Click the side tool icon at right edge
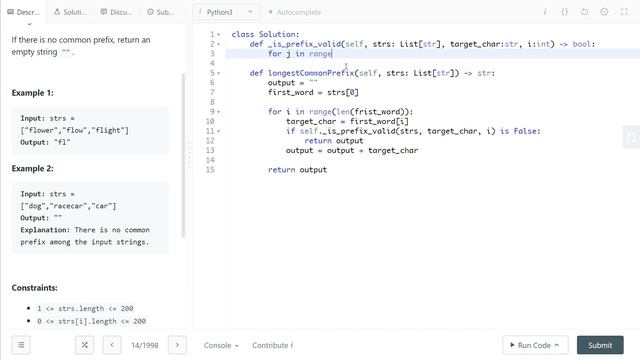The height and width of the screenshot is (360, 640). tap(631, 138)
